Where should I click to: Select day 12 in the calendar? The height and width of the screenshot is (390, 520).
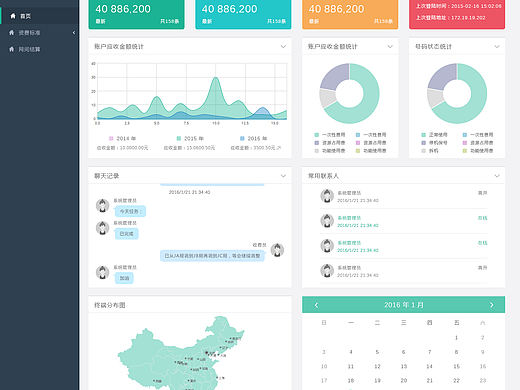[377, 366]
